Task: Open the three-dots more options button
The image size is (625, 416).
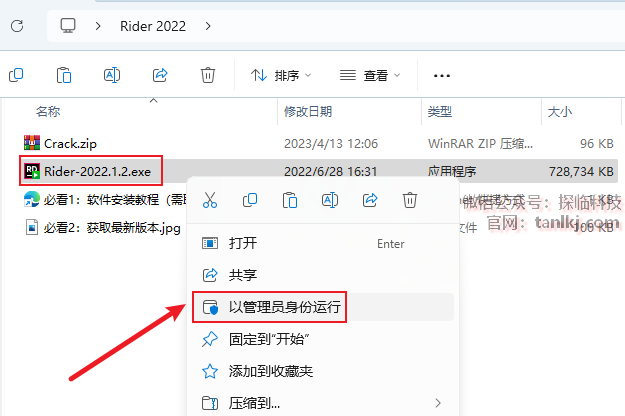Action: pyautogui.click(x=442, y=75)
